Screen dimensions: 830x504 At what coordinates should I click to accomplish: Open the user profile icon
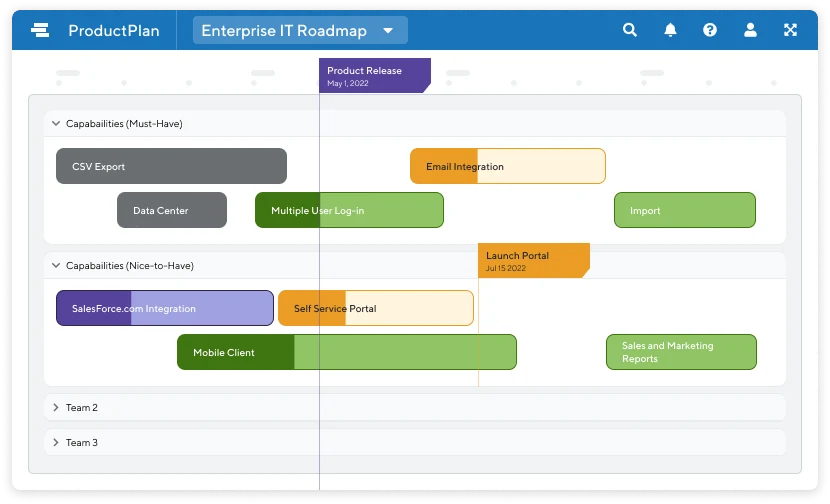(x=750, y=30)
